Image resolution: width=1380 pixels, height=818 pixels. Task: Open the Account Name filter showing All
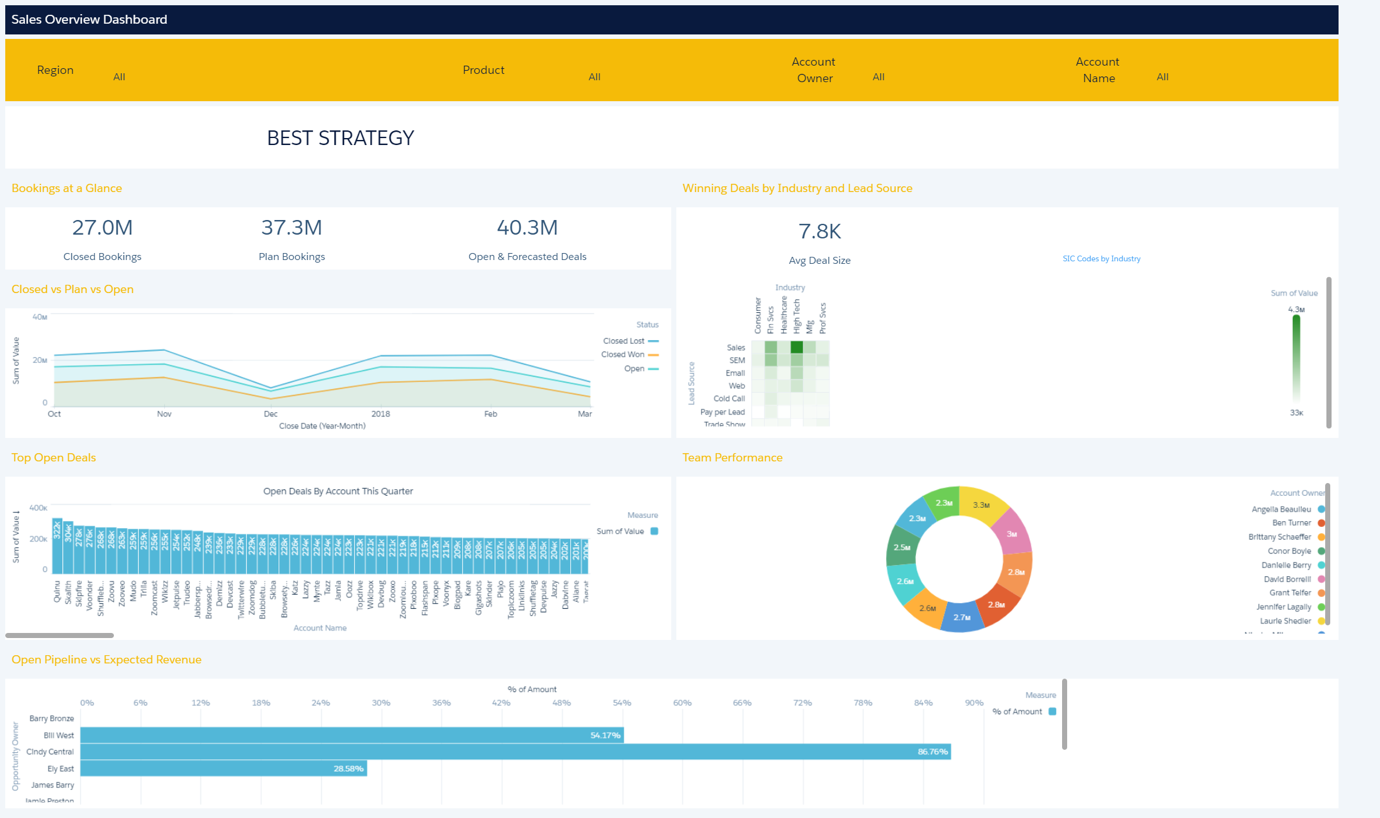(1162, 77)
